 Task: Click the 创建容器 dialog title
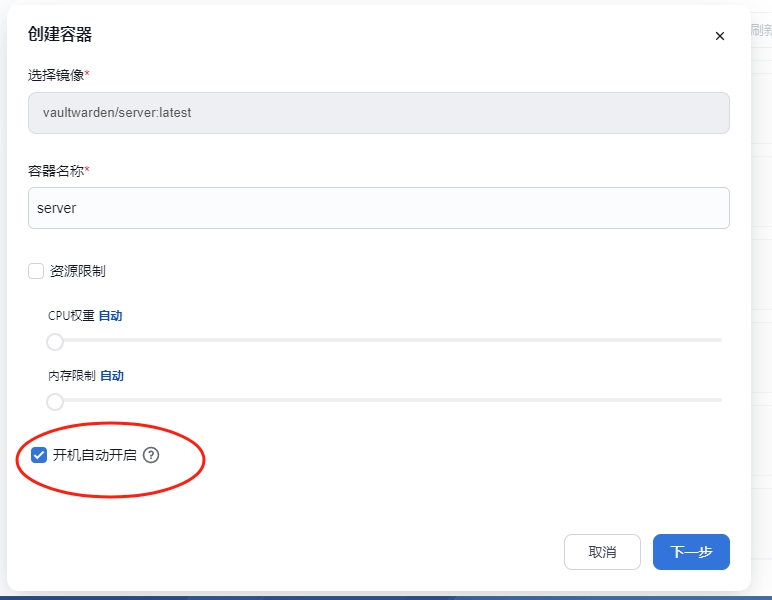tap(60, 35)
